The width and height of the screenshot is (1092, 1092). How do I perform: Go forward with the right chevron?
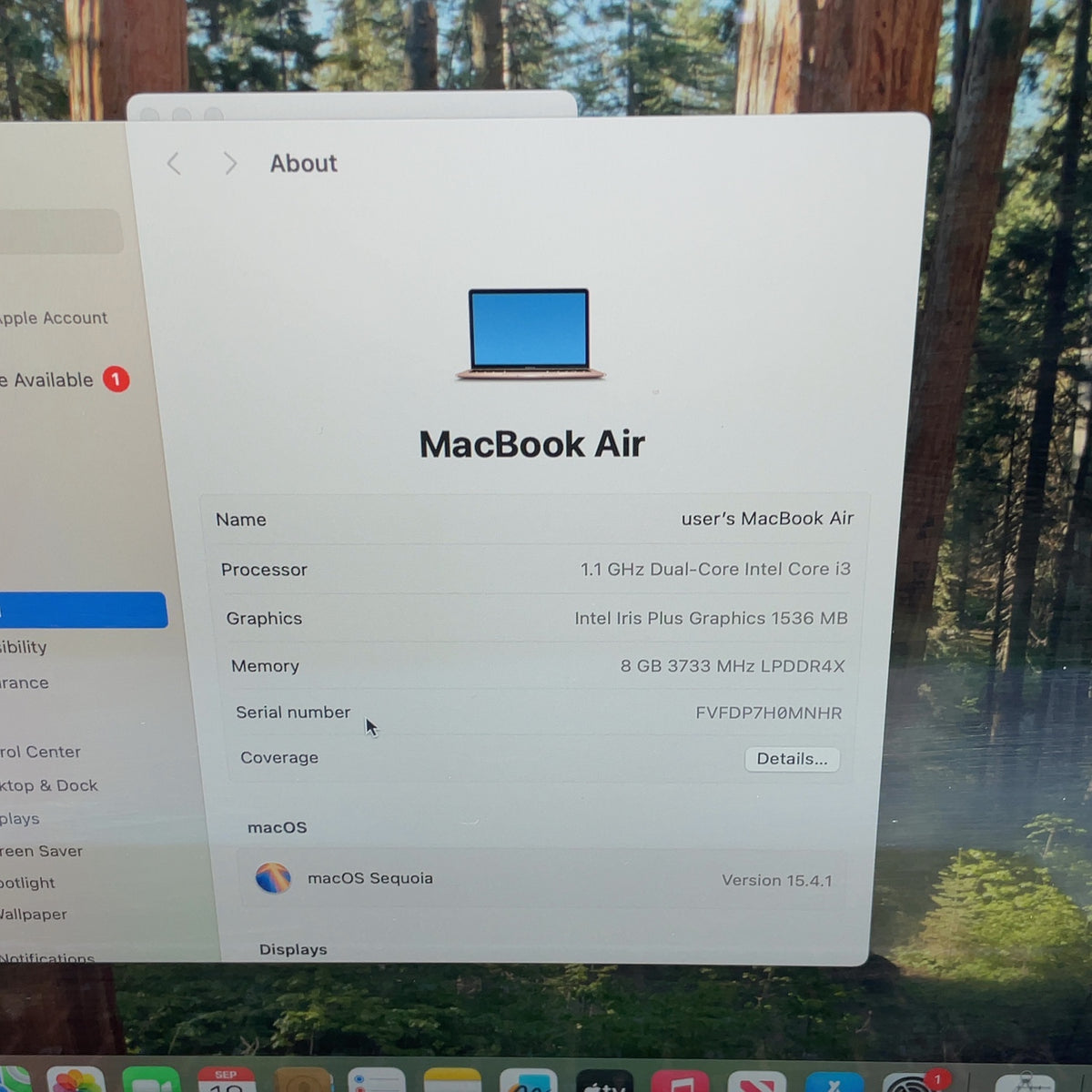pos(229,164)
